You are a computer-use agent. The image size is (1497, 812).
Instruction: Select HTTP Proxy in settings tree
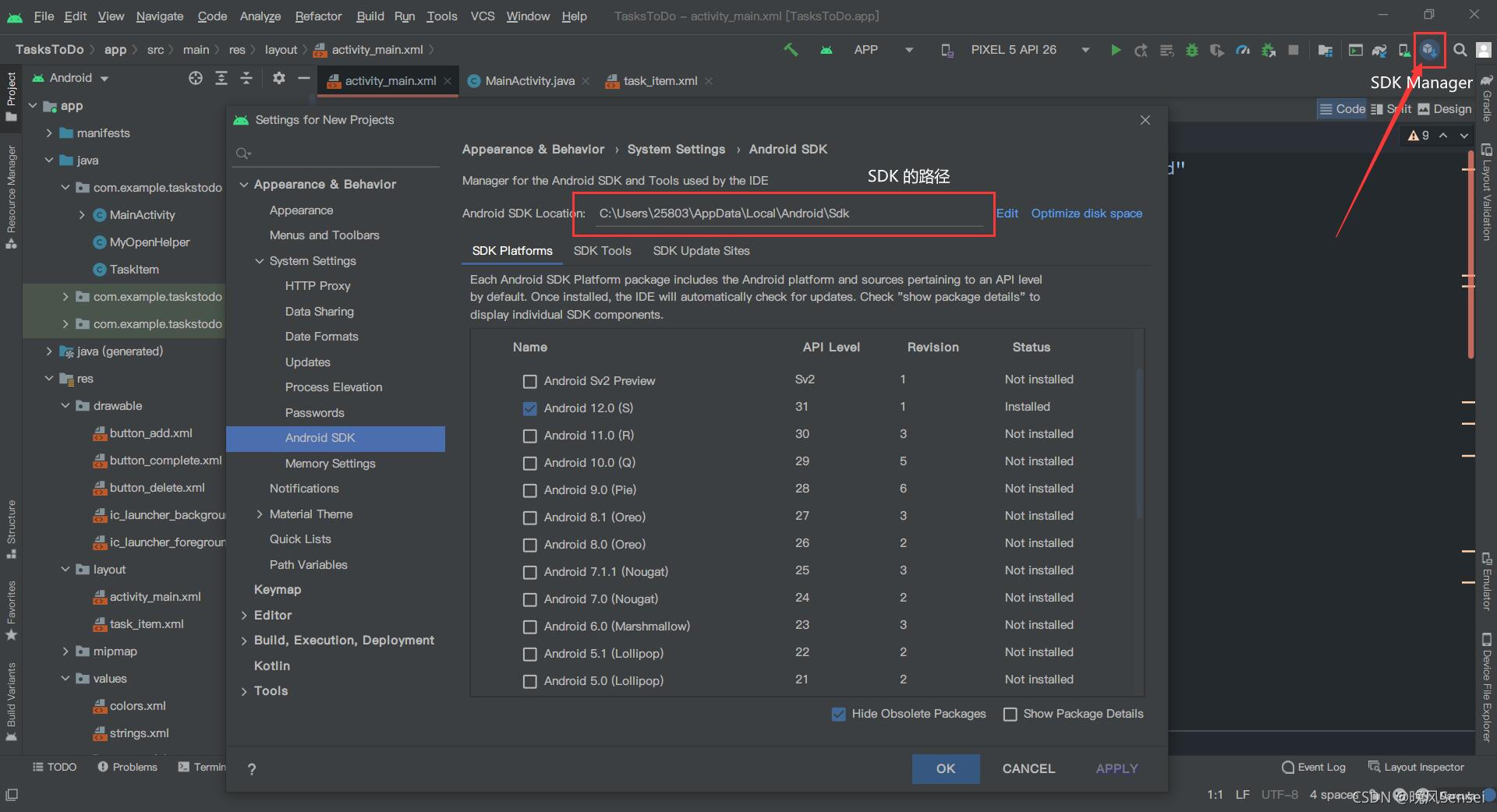tap(317, 286)
